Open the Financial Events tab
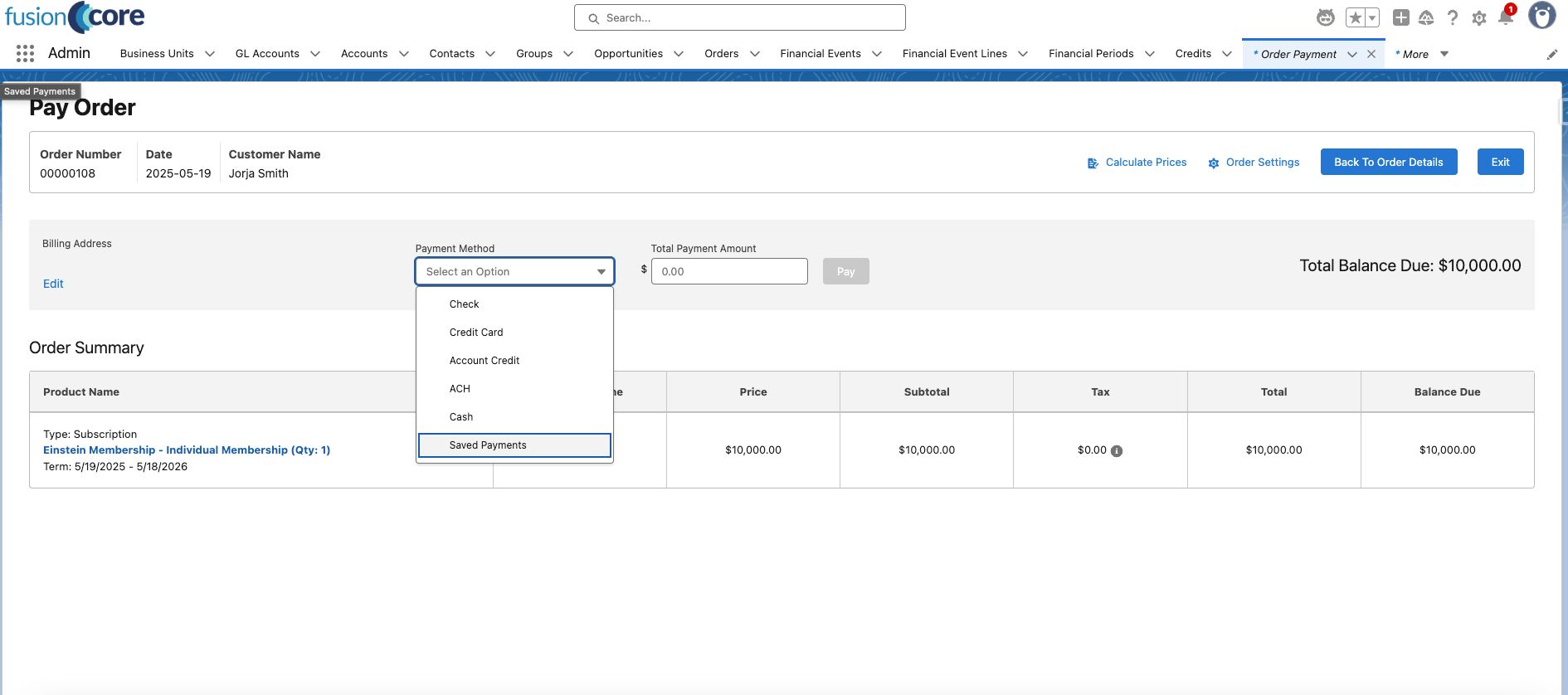Screen dimensions: 1568x695 pyautogui.click(x=821, y=54)
